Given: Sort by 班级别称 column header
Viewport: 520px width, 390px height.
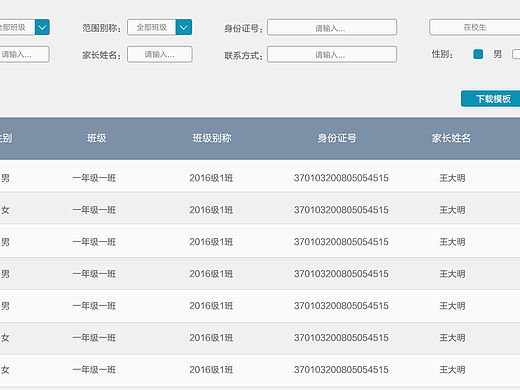Looking at the screenshot, I should pos(212,138).
